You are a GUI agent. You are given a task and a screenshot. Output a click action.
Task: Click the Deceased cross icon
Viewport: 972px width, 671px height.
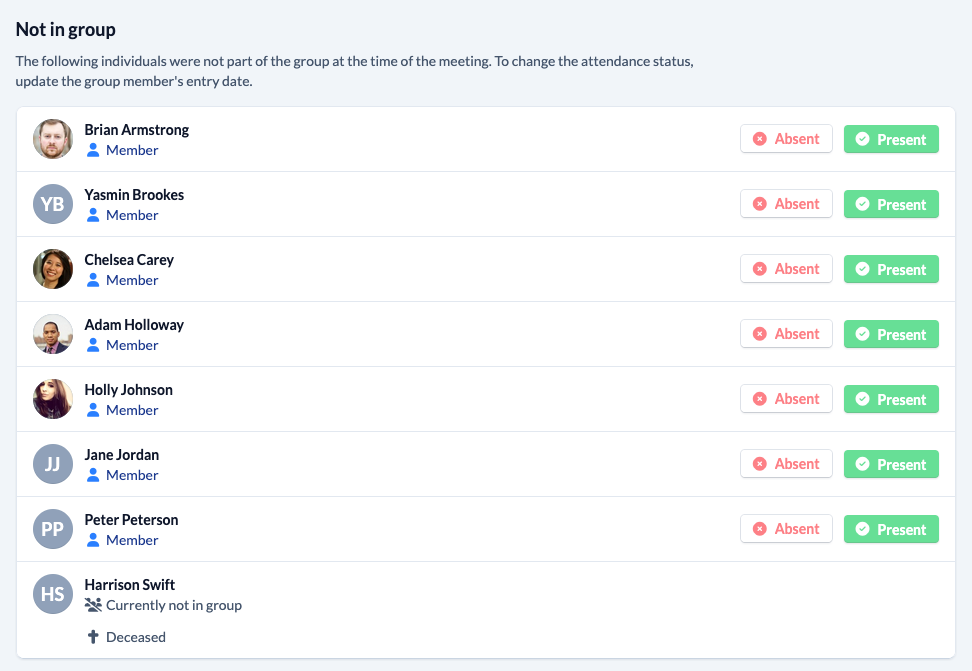tap(93, 637)
